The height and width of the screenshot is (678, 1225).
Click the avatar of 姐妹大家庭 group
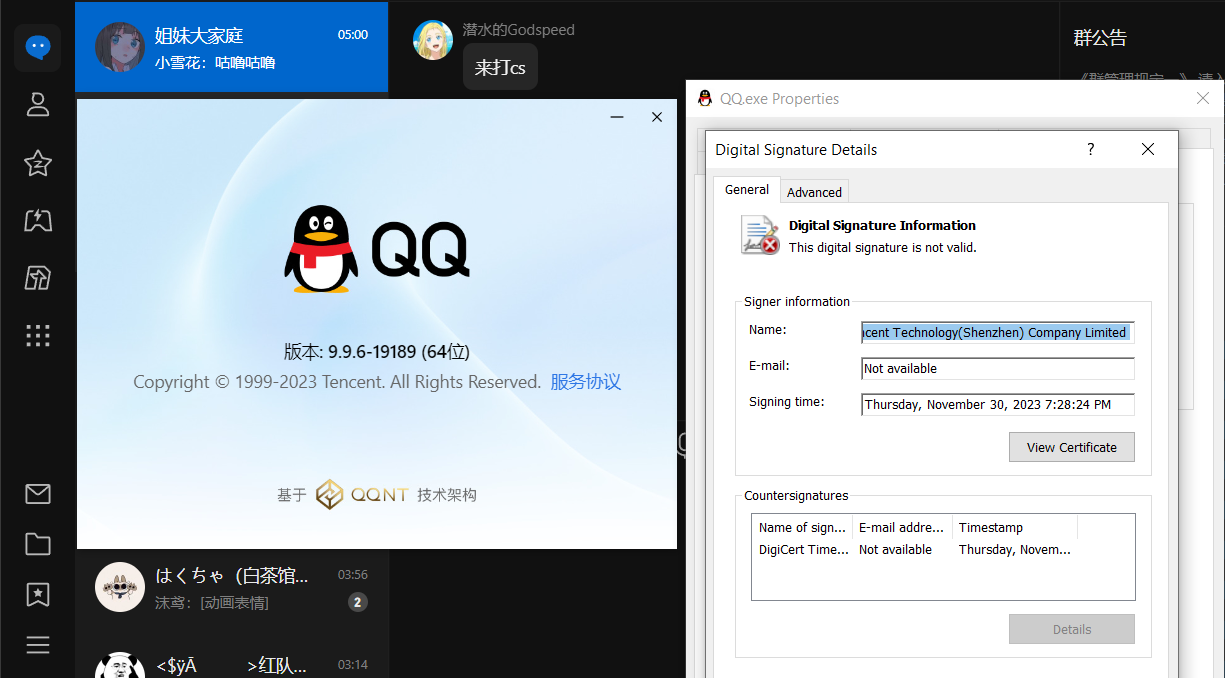[120, 47]
